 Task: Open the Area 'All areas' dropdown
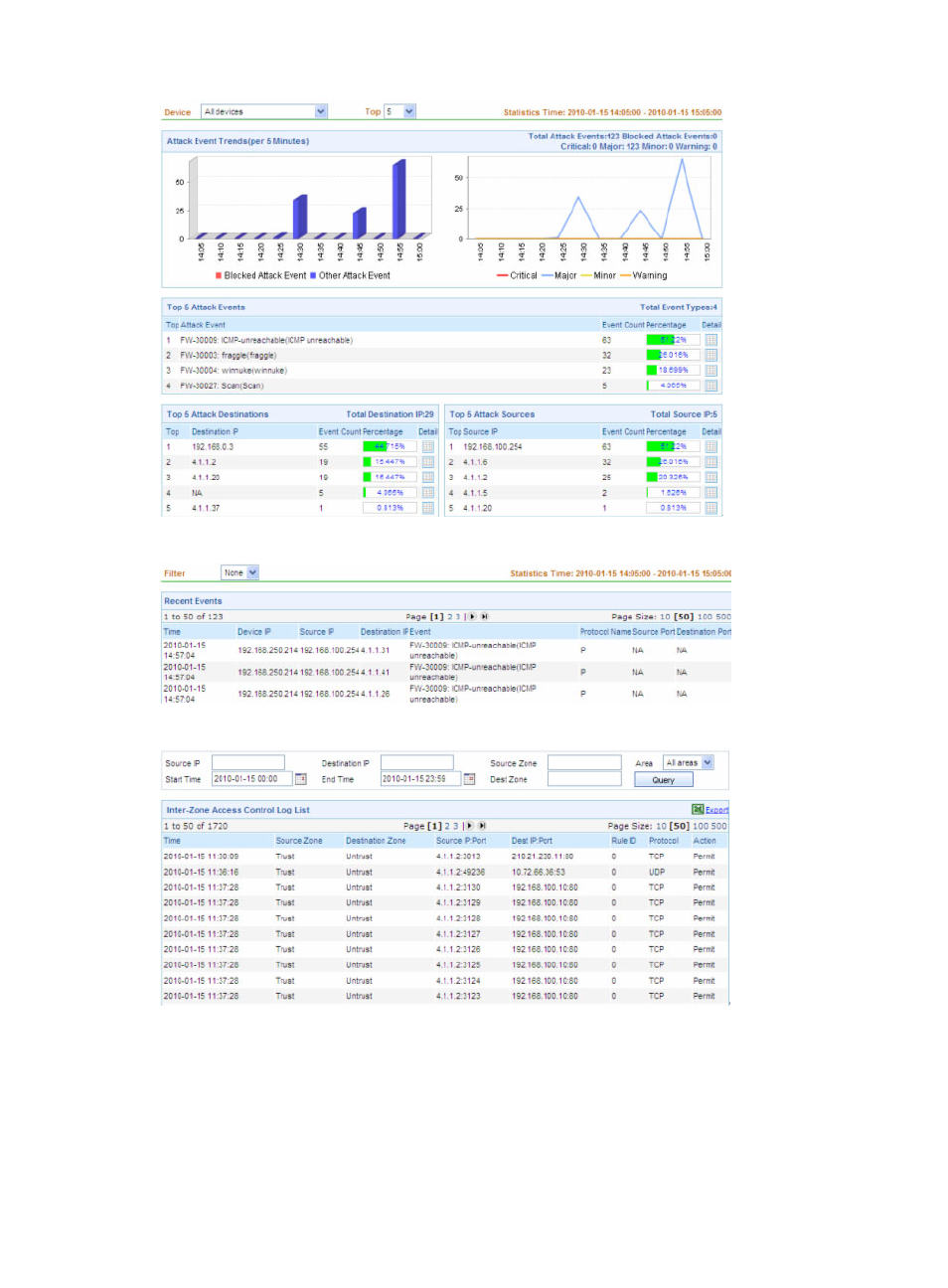tap(689, 763)
